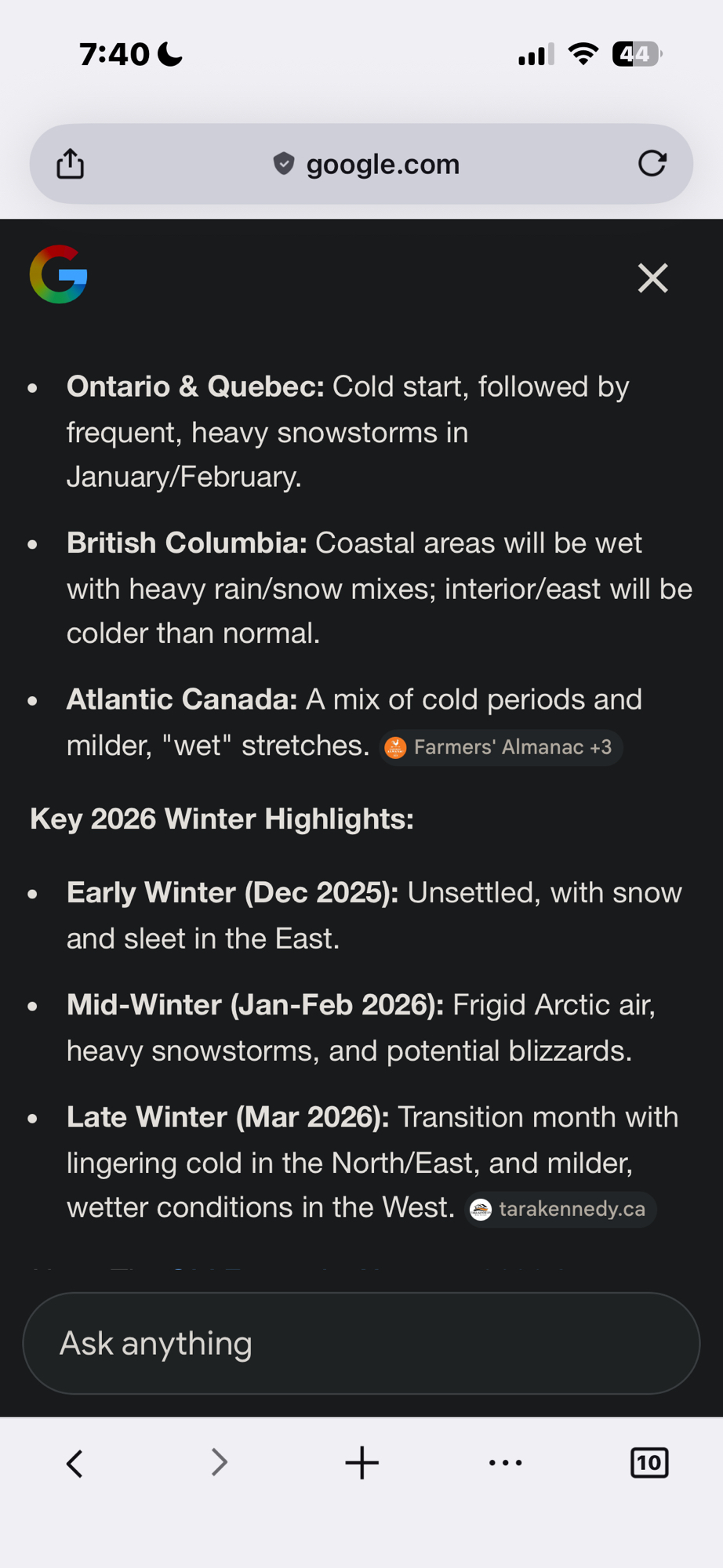Tap the "Mid-Winter (Jan-Feb 2026)" bold label
723x1568 pixels.
[255, 1005]
